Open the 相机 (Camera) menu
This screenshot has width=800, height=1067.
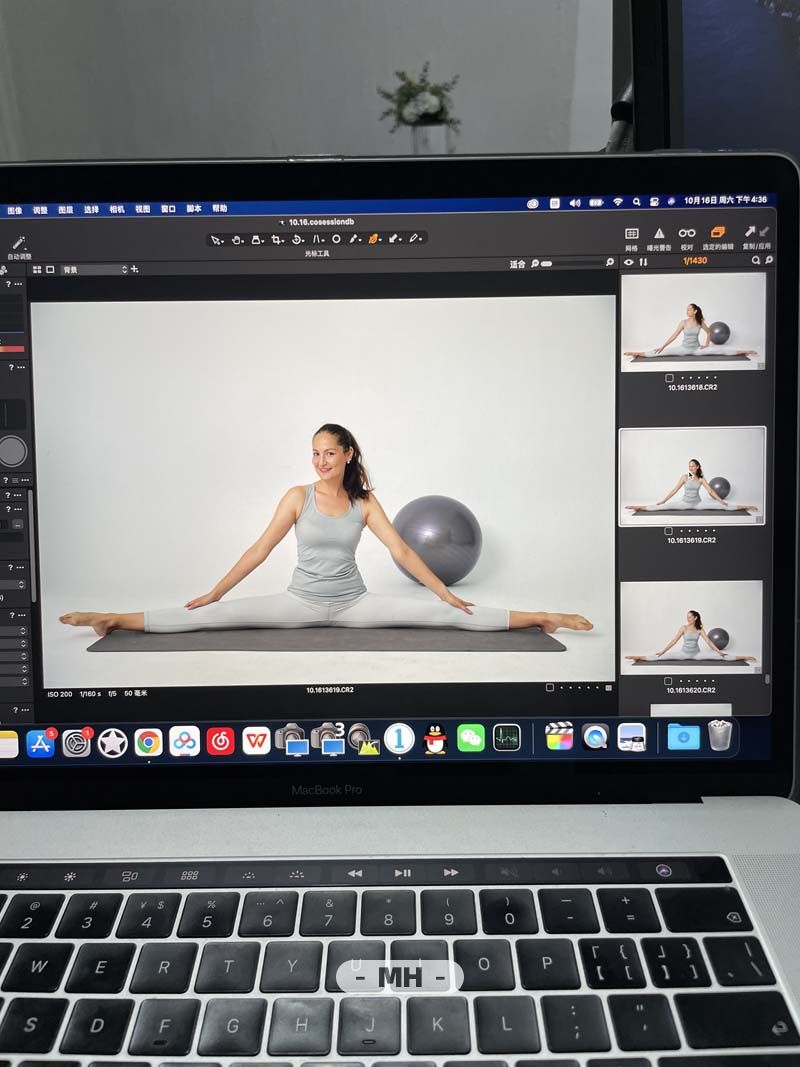pyautogui.click(x=117, y=210)
